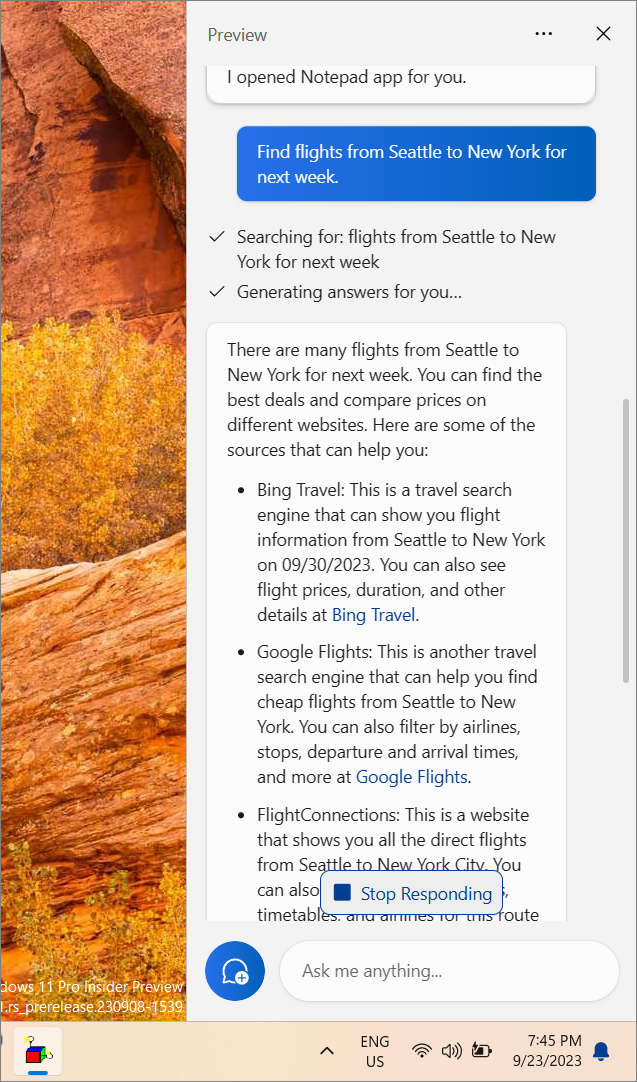Open the Bing Travel link
Viewport: 637px width, 1082px height.
[x=373, y=614]
